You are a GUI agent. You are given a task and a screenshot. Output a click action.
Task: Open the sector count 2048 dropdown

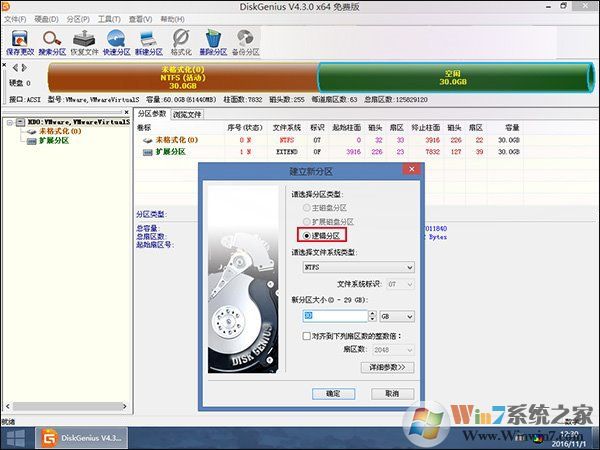point(393,350)
